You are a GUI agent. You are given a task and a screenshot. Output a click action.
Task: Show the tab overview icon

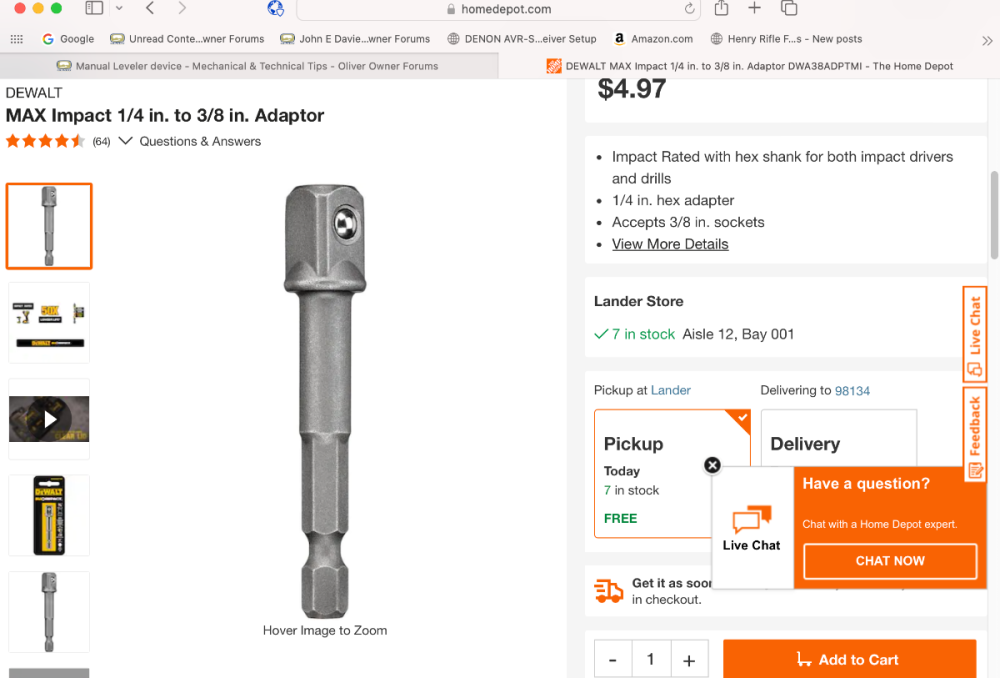789,8
